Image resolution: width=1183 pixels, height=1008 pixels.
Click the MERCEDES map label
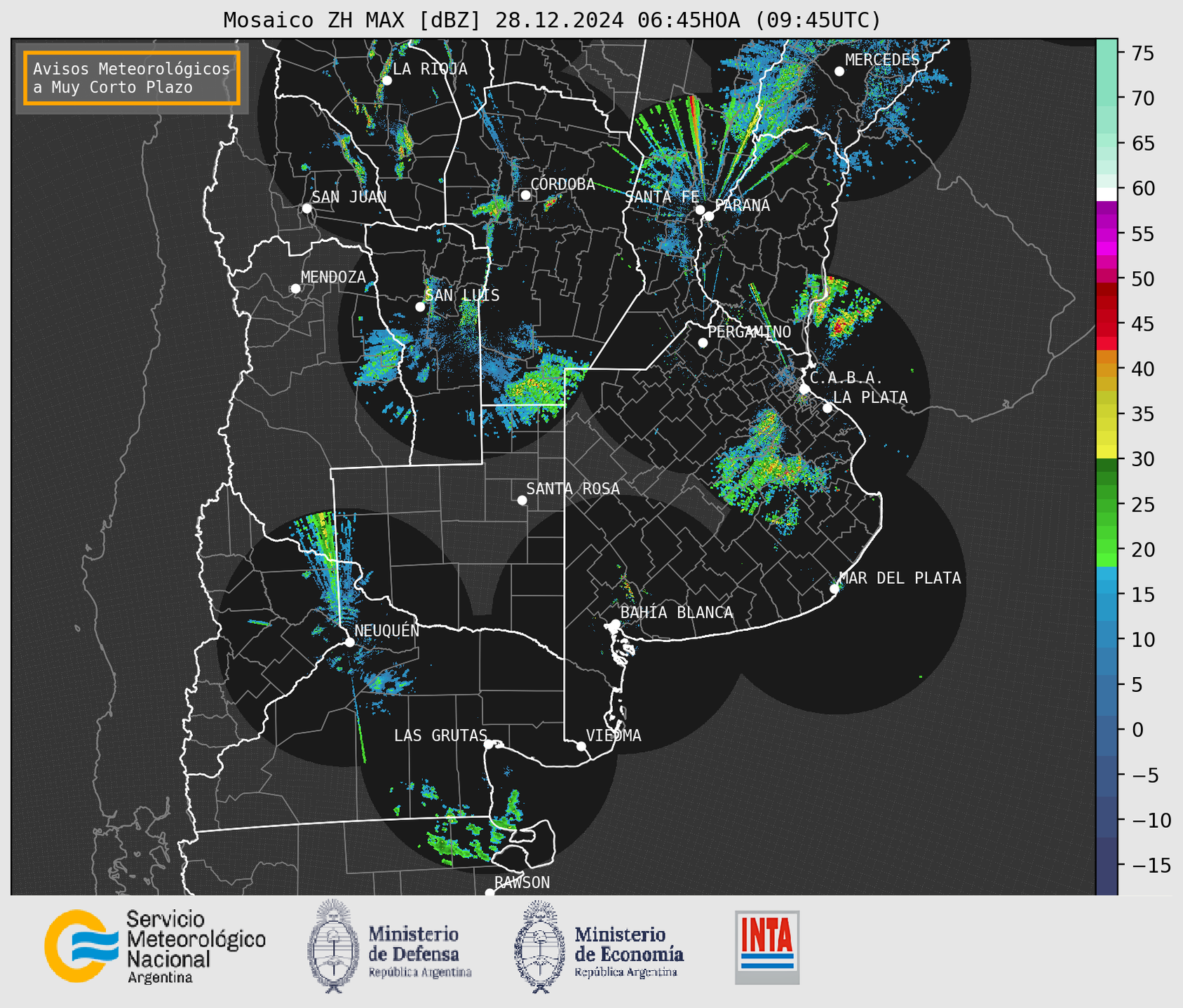pos(881,60)
